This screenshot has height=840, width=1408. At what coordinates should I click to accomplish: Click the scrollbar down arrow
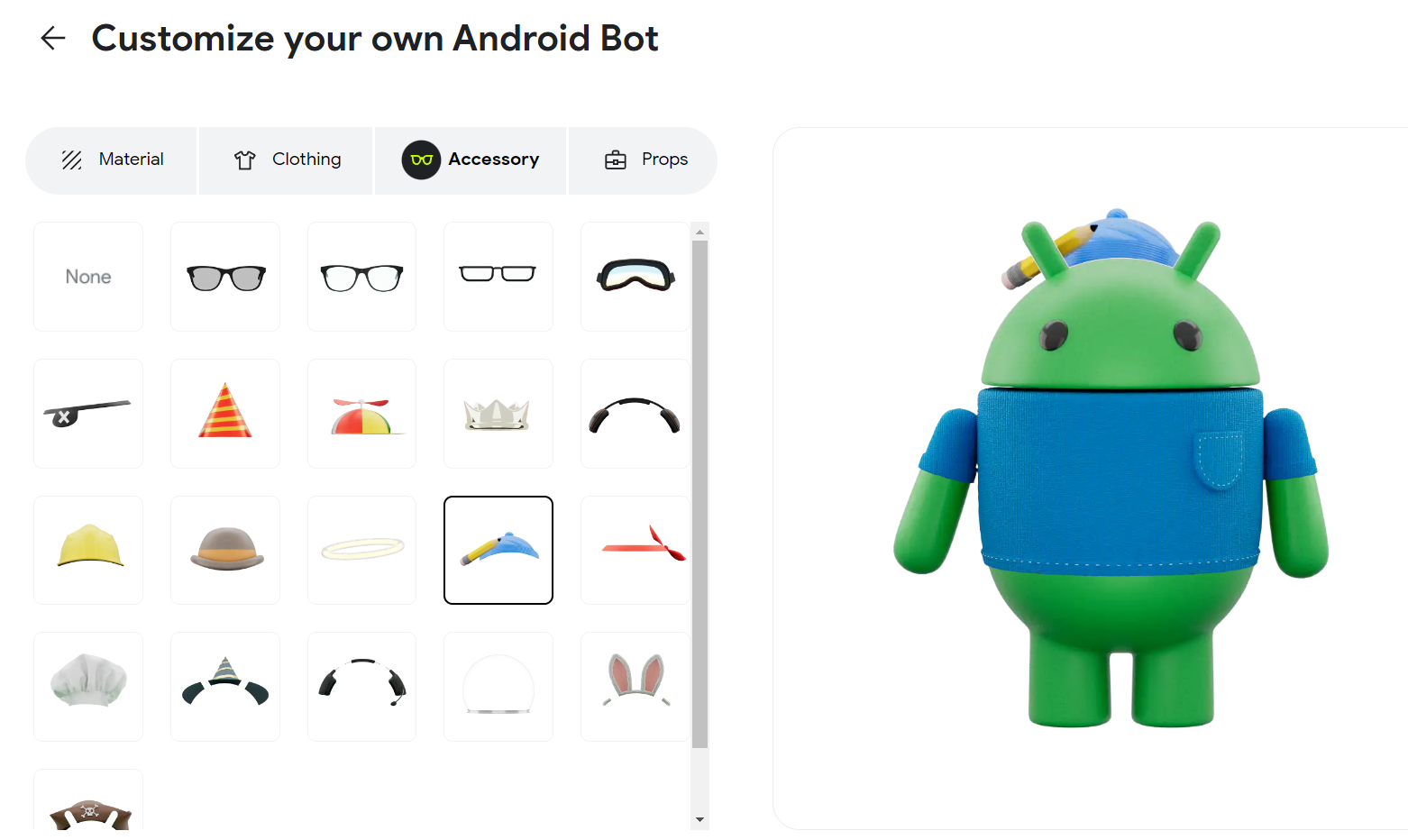point(700,820)
